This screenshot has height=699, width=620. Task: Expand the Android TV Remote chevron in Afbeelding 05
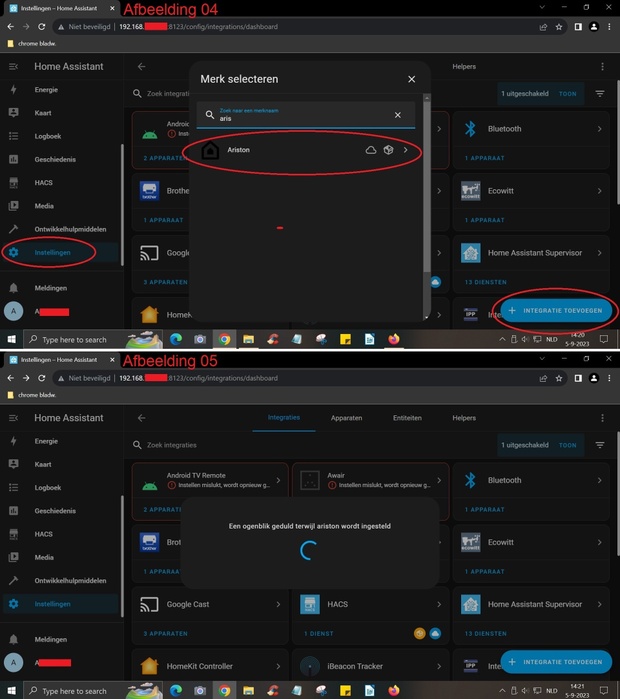pos(278,480)
